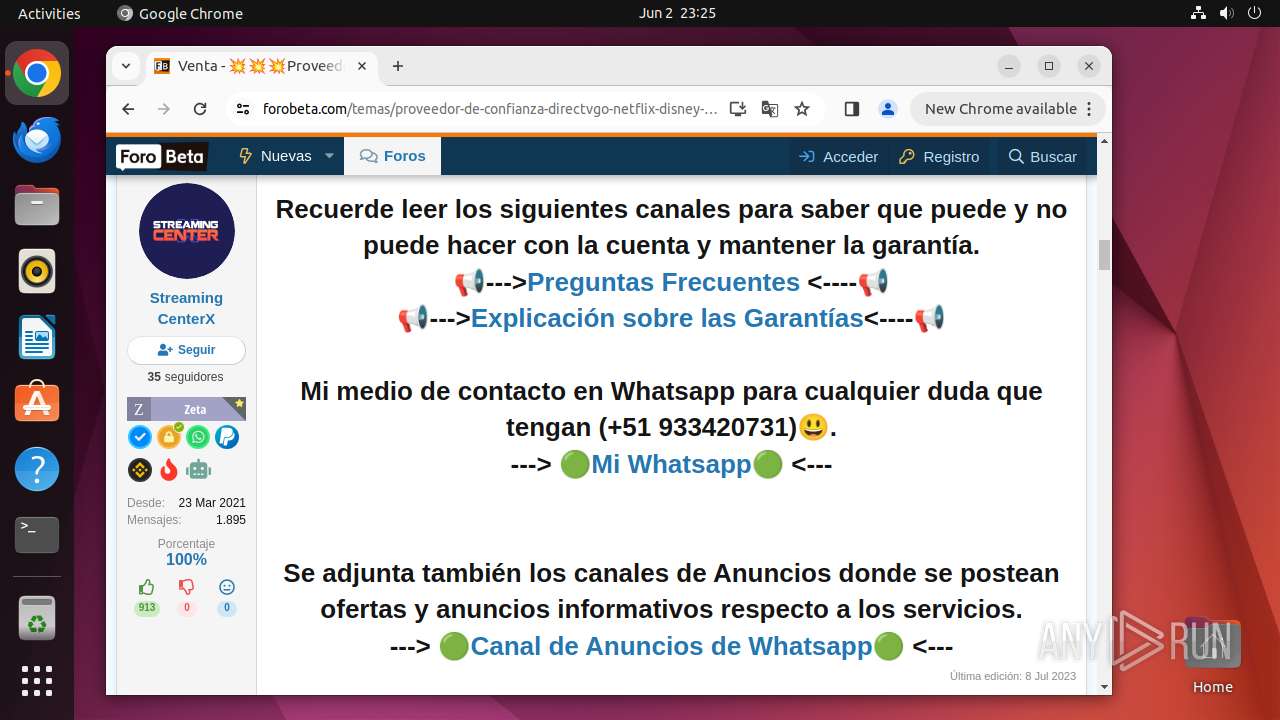View the 35 seguidores list

[x=186, y=377]
